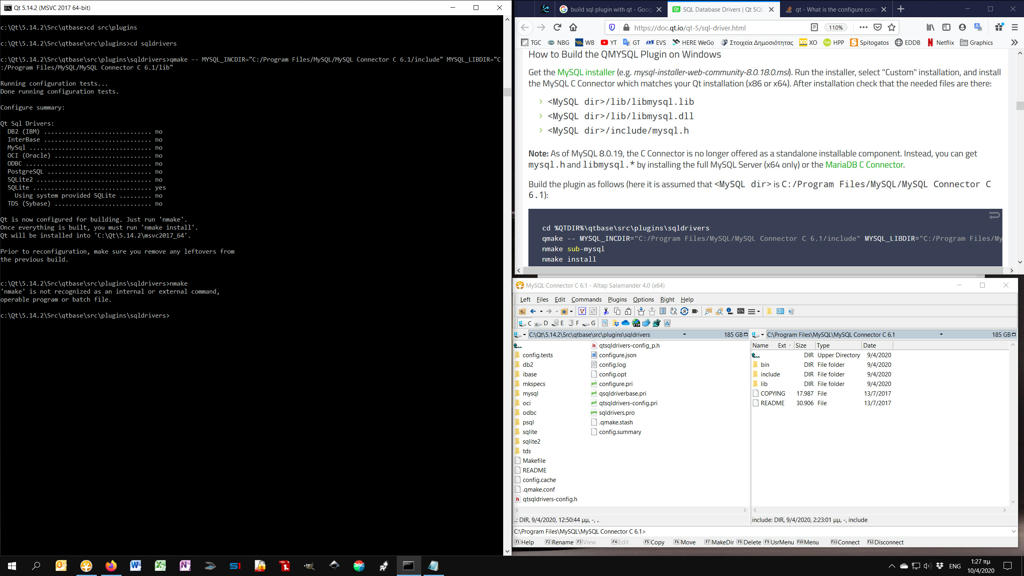The image size is (1024, 576).
Task: Open Word from the taskbar
Action: click(135, 566)
